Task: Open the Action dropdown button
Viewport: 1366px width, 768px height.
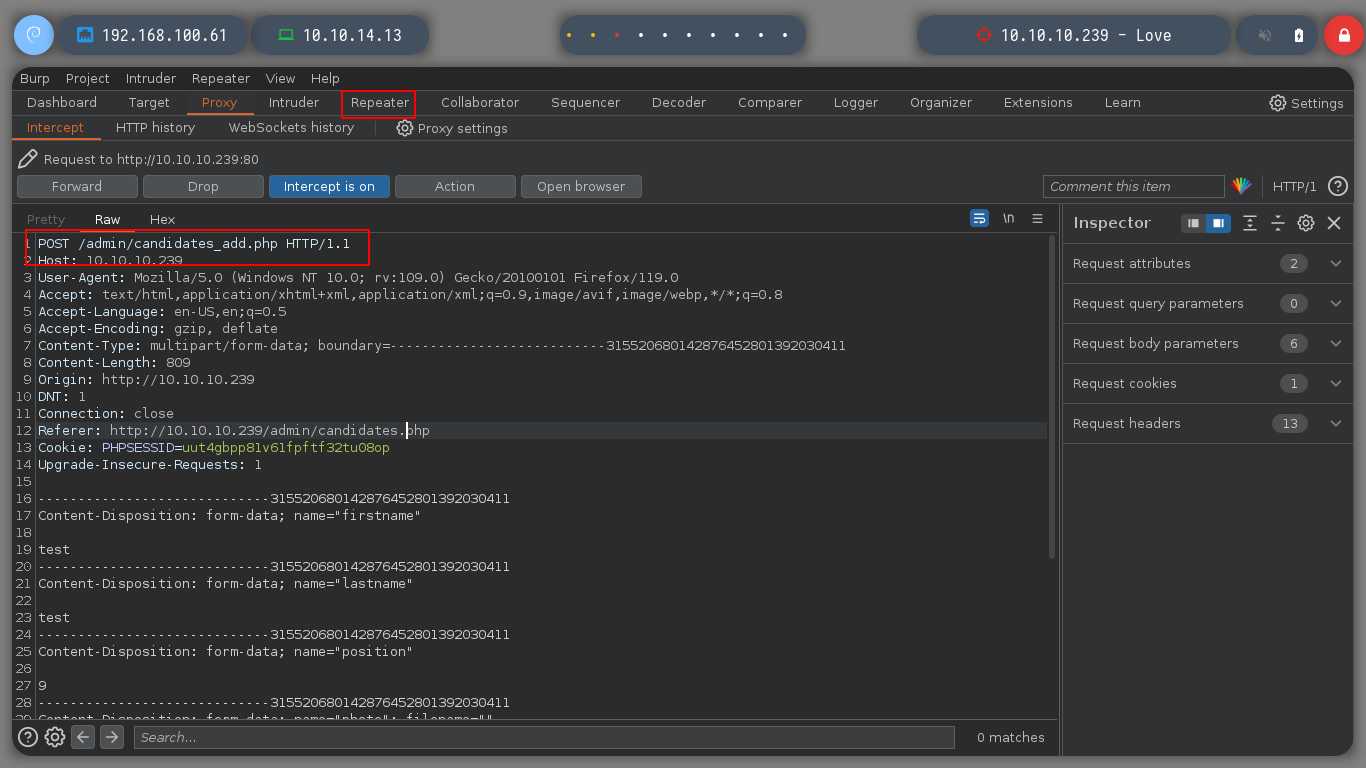Action: [455, 186]
